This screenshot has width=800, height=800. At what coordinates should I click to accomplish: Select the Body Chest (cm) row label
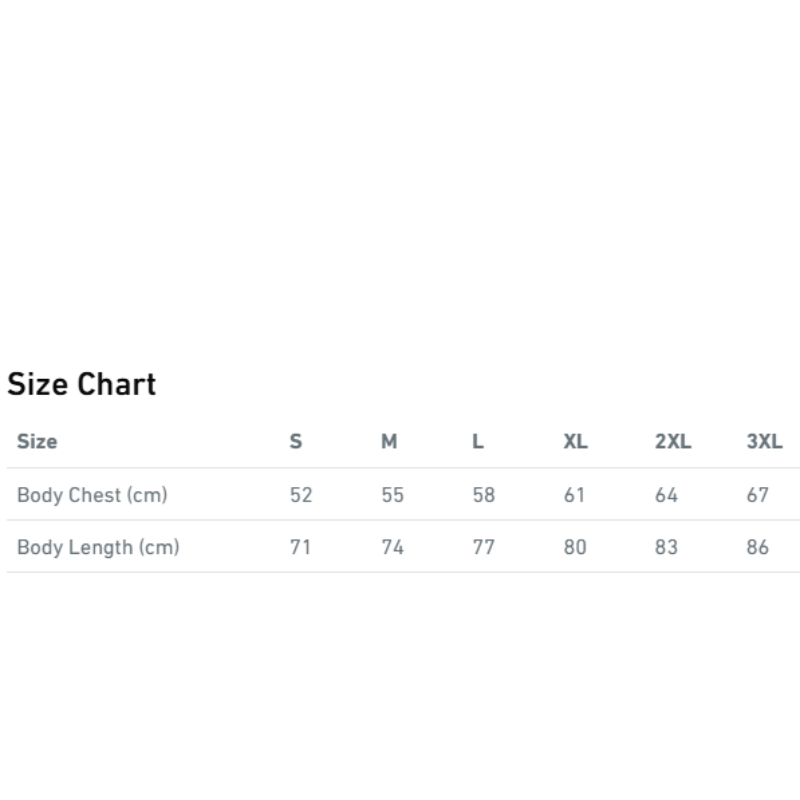click(x=92, y=495)
